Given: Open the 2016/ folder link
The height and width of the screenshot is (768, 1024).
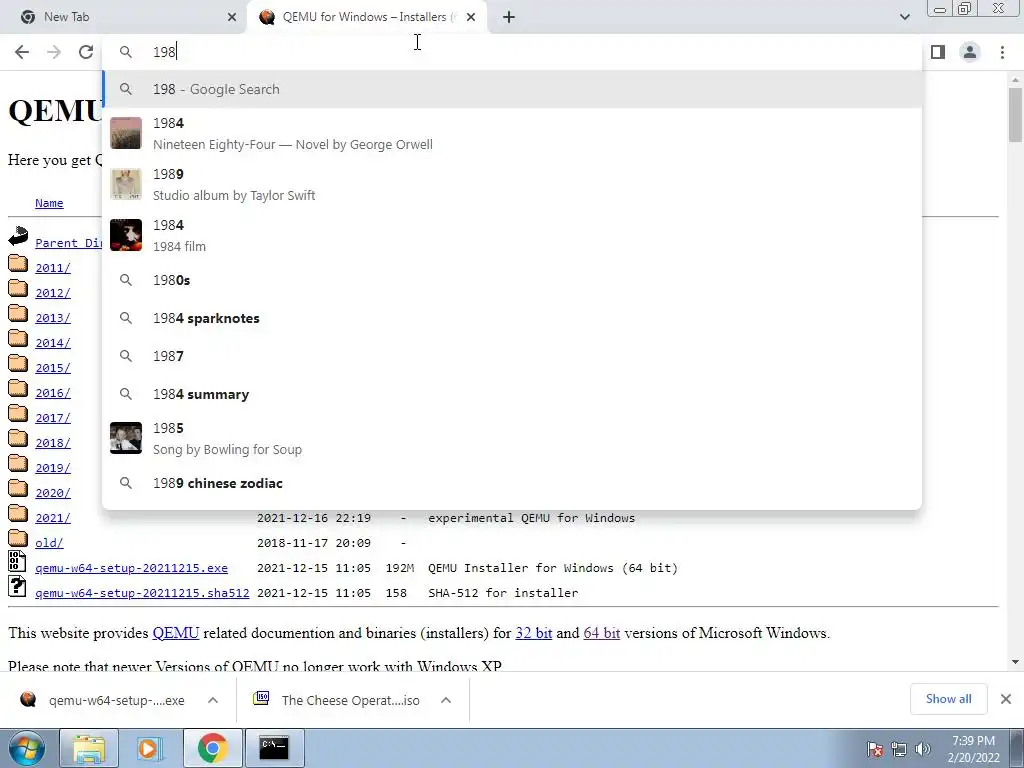Looking at the screenshot, I should point(53,393).
